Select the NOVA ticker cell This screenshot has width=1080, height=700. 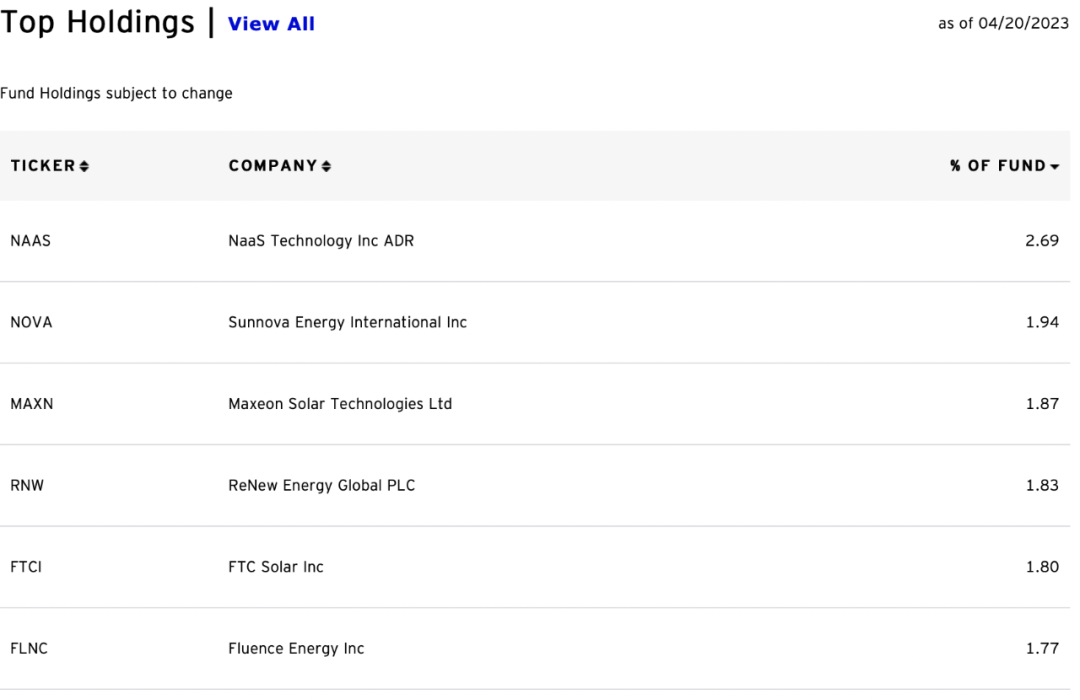pos(31,322)
